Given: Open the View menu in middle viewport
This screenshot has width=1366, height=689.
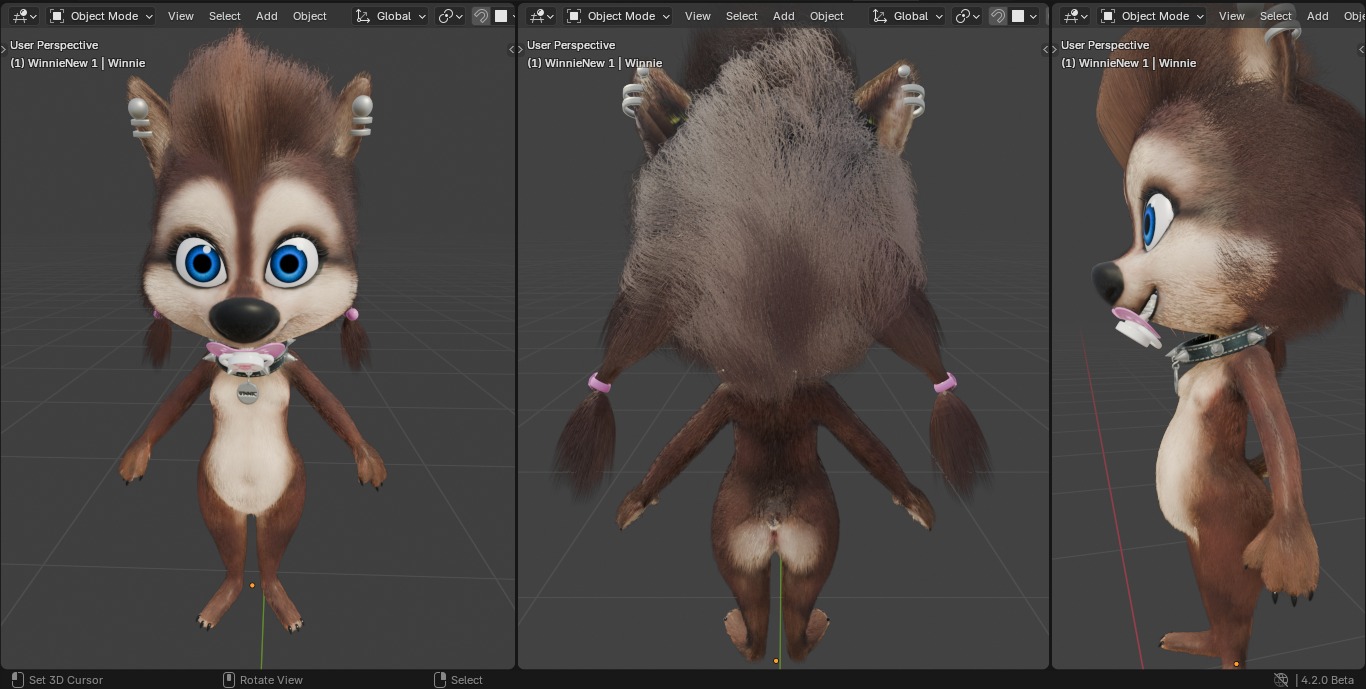Looking at the screenshot, I should click(x=698, y=16).
